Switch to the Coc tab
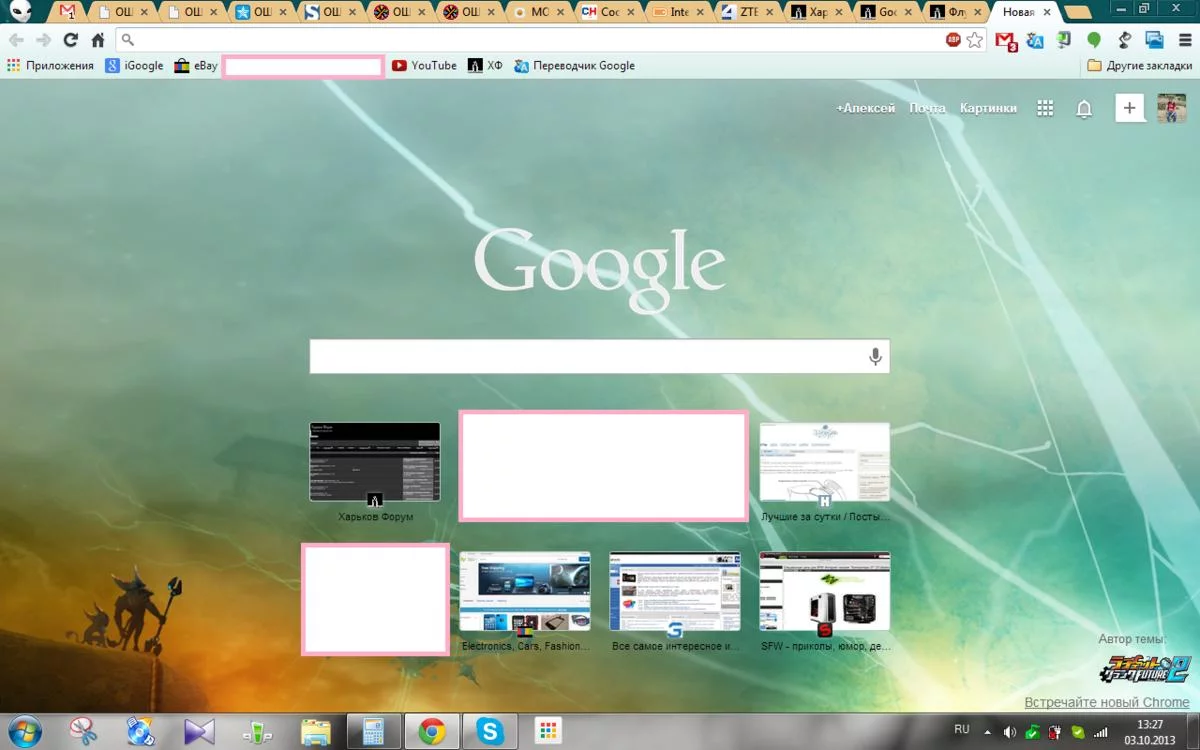 pos(609,13)
